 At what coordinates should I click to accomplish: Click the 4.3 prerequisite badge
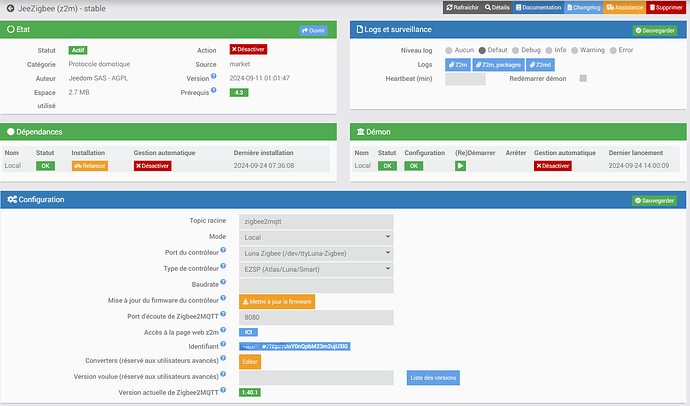coord(239,92)
